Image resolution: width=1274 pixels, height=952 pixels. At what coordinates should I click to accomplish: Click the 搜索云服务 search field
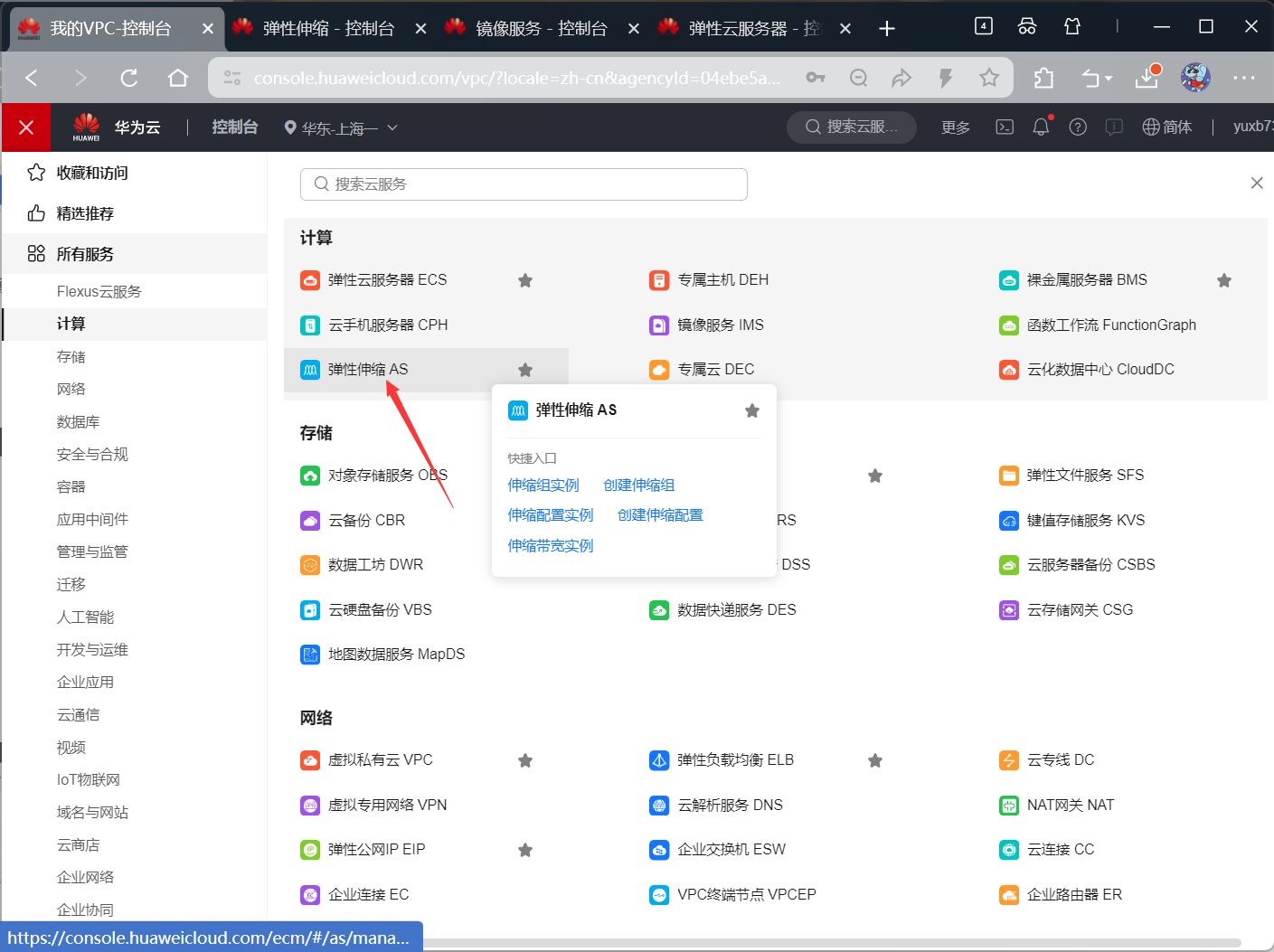(524, 184)
